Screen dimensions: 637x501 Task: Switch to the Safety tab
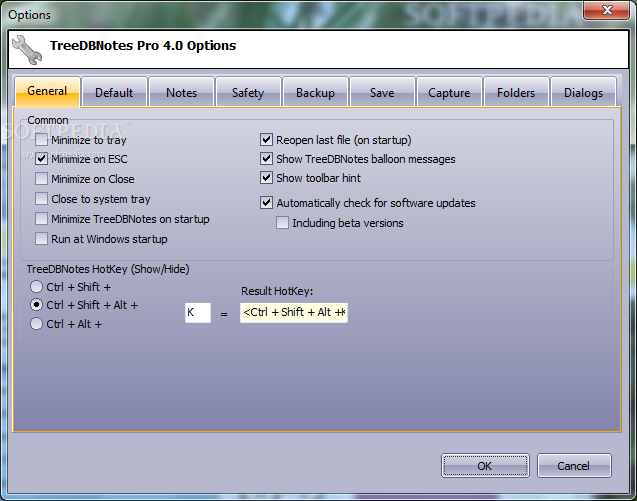(248, 93)
